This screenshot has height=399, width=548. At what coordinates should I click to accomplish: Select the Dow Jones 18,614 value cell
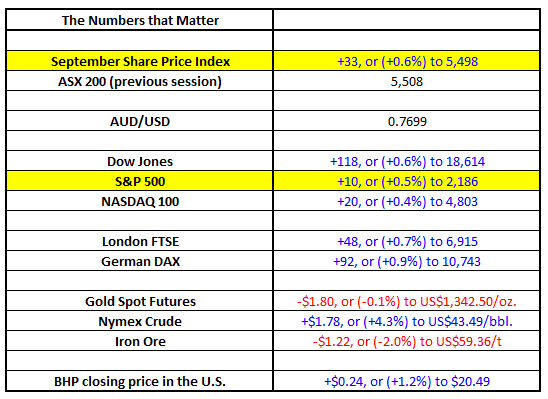(407, 161)
